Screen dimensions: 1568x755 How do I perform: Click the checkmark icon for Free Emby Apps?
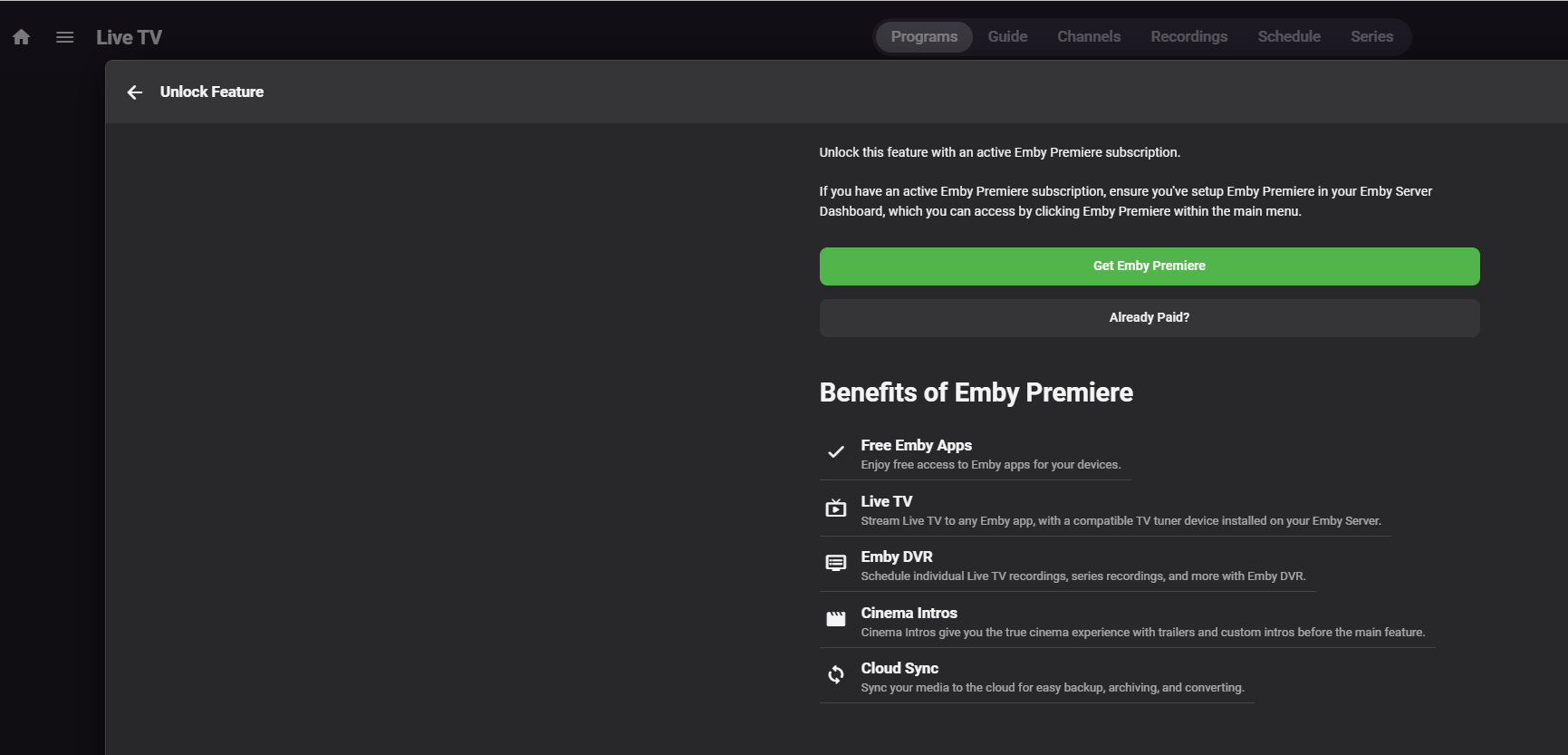click(x=836, y=451)
